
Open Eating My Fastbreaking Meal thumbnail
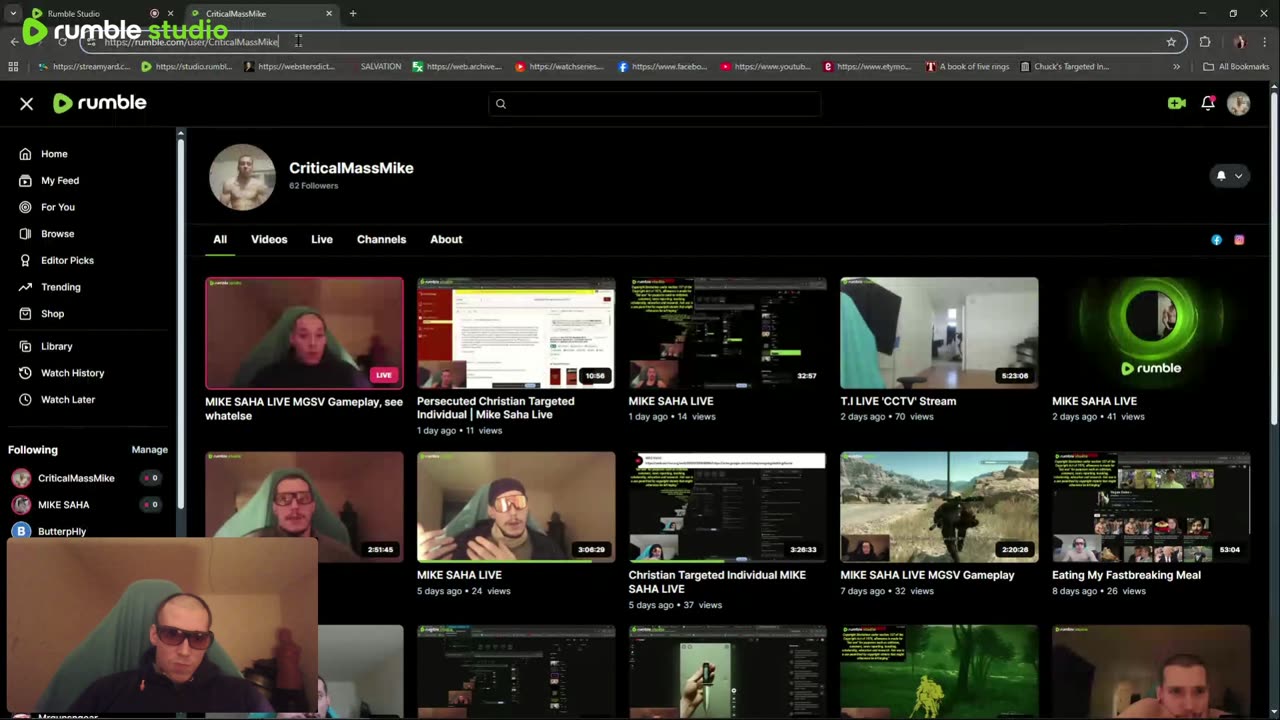coord(1151,507)
